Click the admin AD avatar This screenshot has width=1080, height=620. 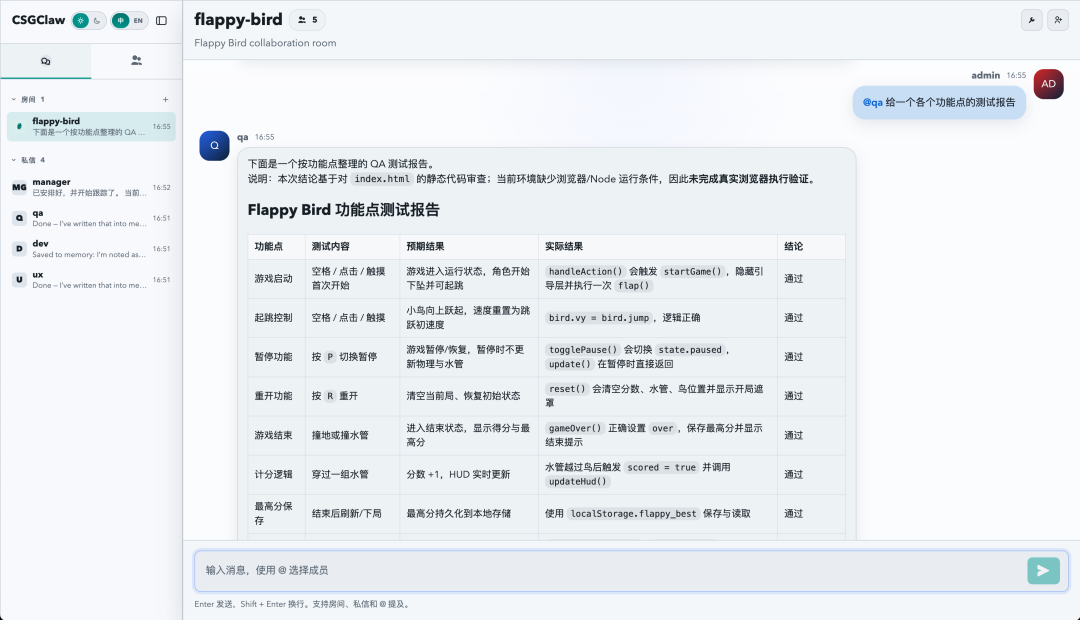pyautogui.click(x=1048, y=84)
